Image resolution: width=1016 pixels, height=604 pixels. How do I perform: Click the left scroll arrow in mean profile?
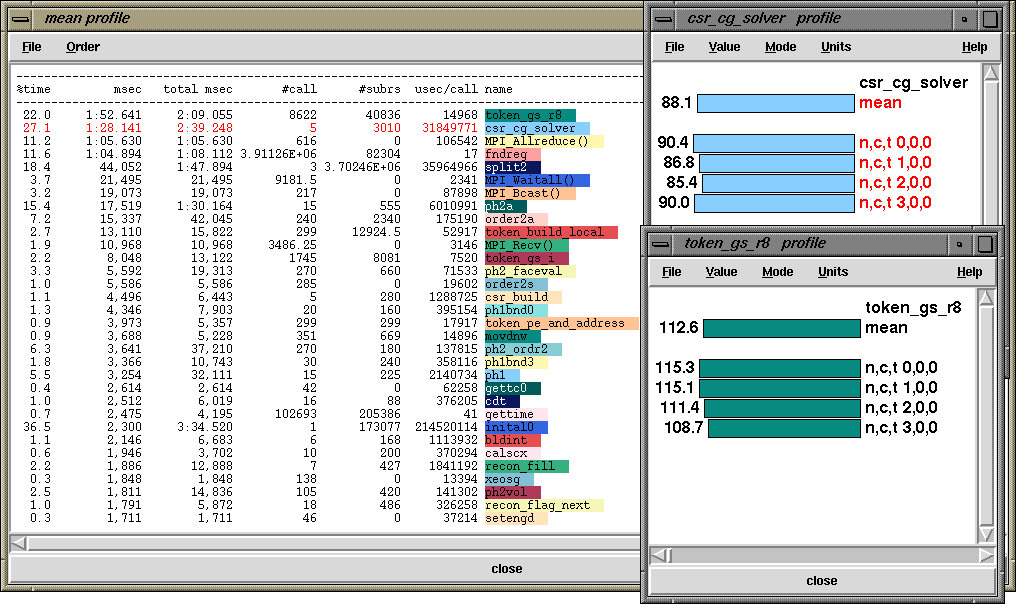tap(19, 543)
